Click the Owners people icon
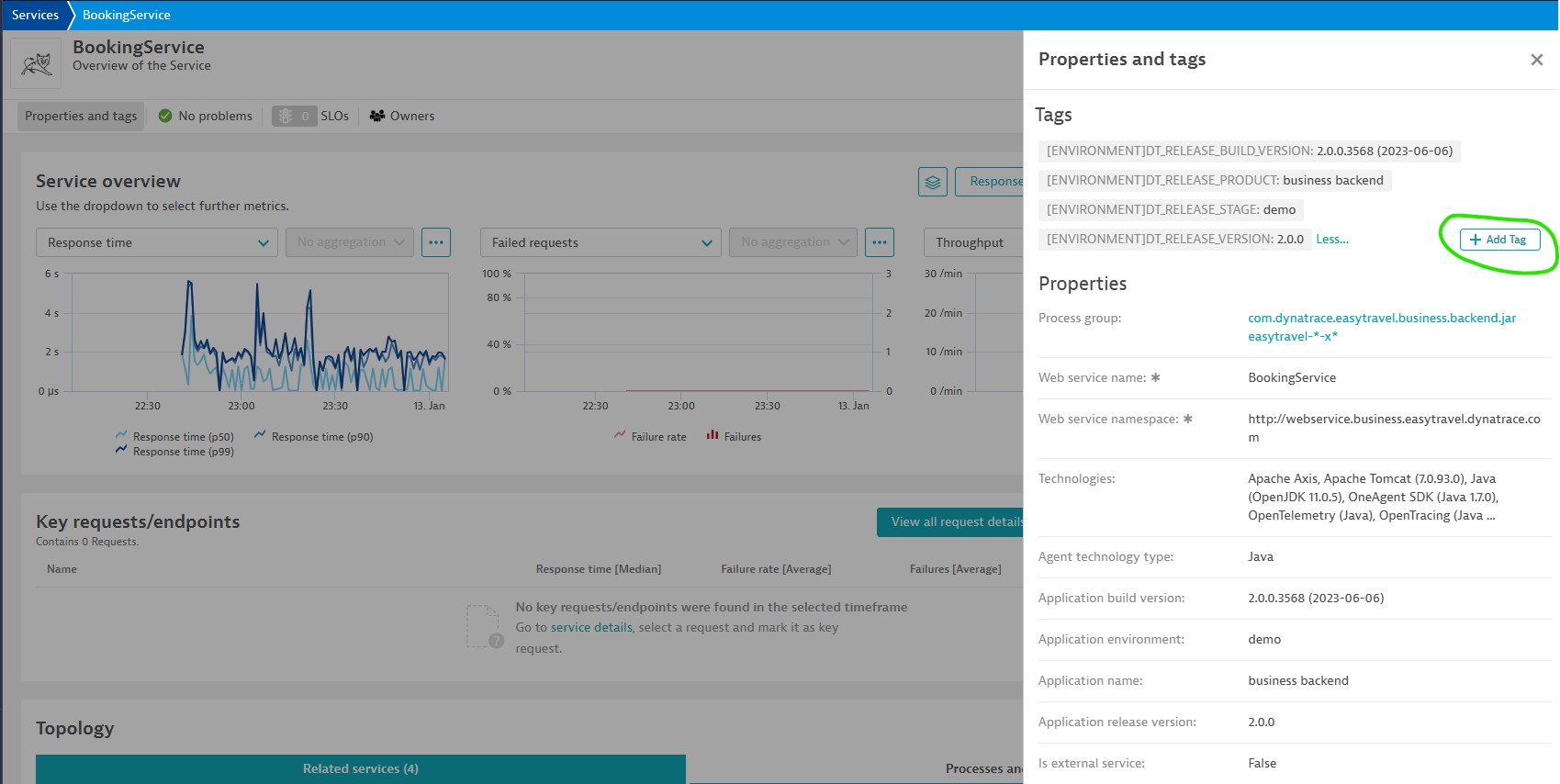The image size is (1560, 784). pyautogui.click(x=376, y=116)
